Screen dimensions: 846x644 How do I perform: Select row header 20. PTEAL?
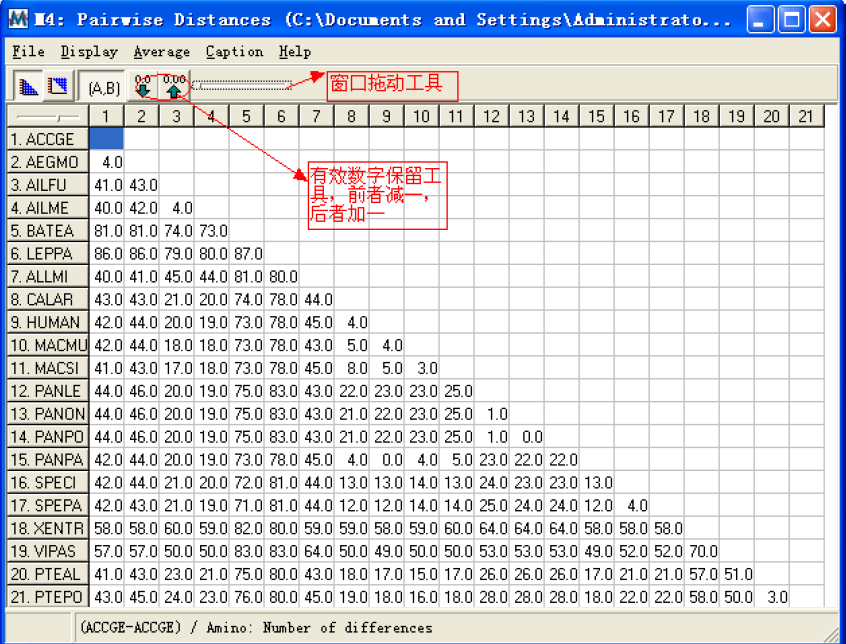[x=47, y=574]
